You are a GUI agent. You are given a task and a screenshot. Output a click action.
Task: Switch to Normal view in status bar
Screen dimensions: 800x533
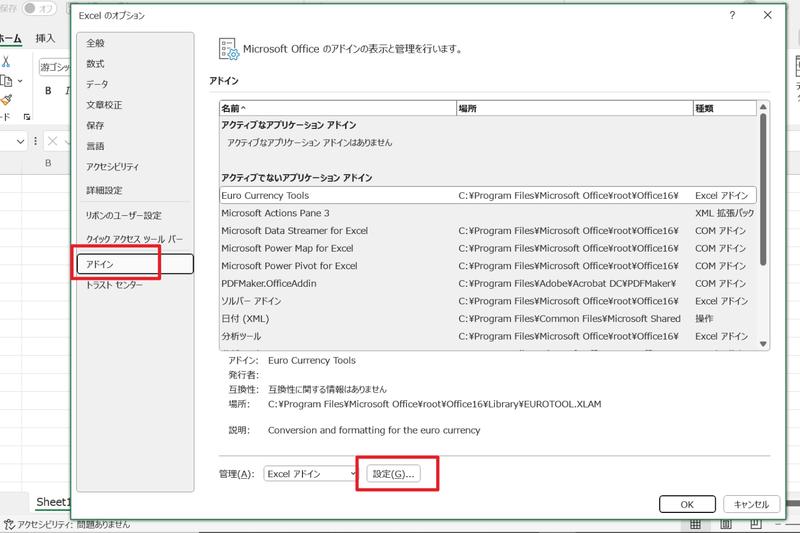[695, 524]
